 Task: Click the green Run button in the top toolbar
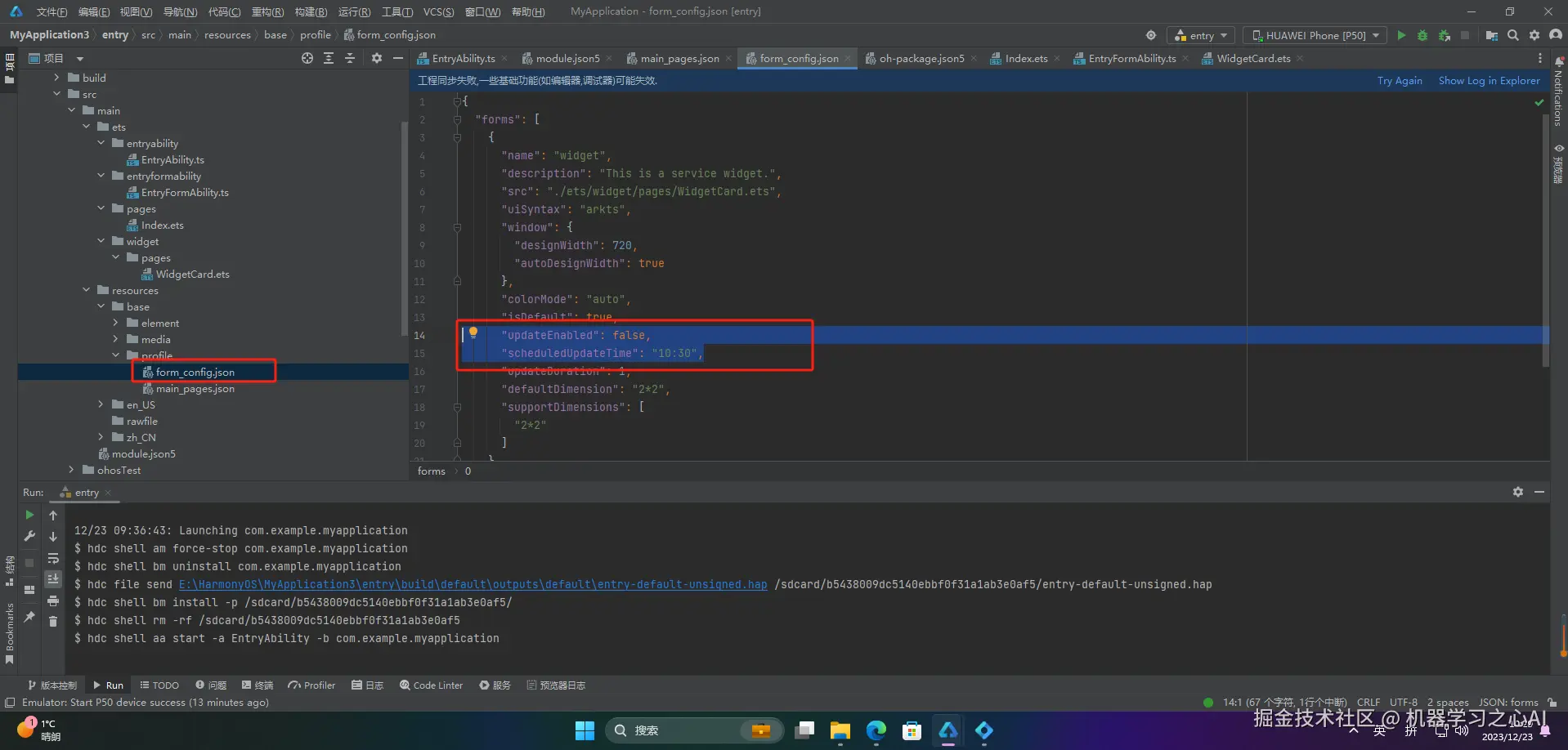click(x=1401, y=35)
